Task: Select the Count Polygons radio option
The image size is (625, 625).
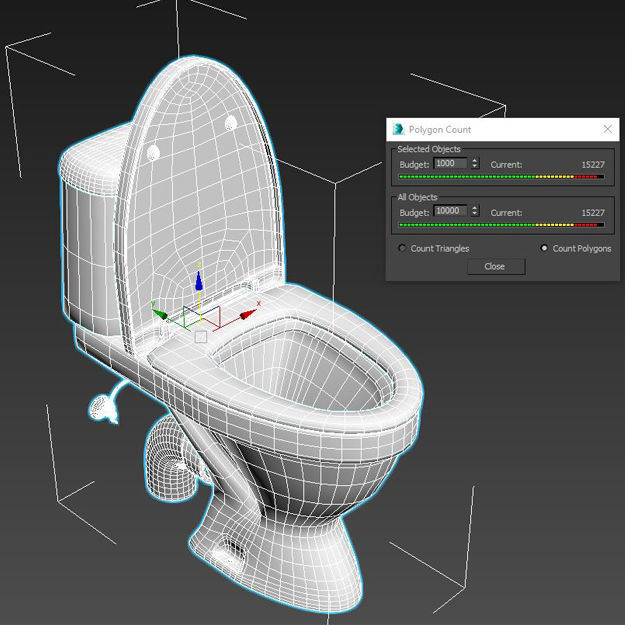Action: 576,248
